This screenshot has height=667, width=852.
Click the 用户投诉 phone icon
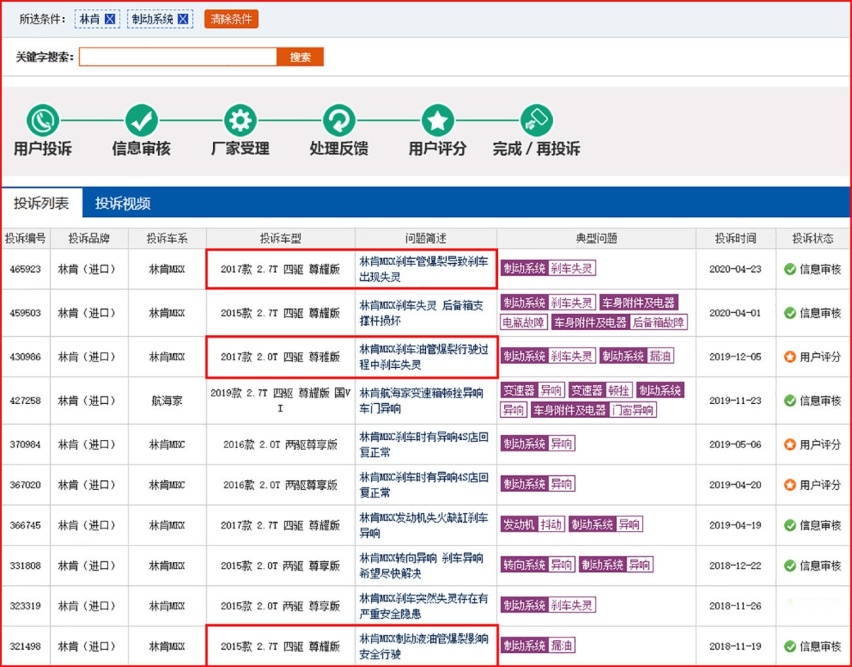[43, 120]
